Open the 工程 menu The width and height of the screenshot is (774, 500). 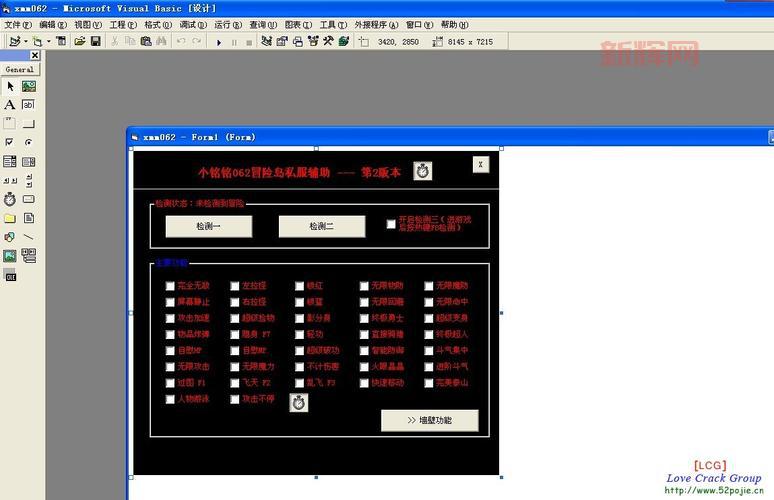pos(123,25)
